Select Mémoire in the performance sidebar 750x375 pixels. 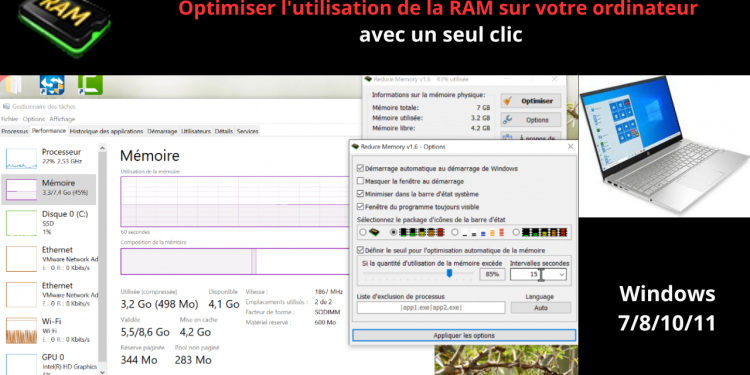click(49, 189)
